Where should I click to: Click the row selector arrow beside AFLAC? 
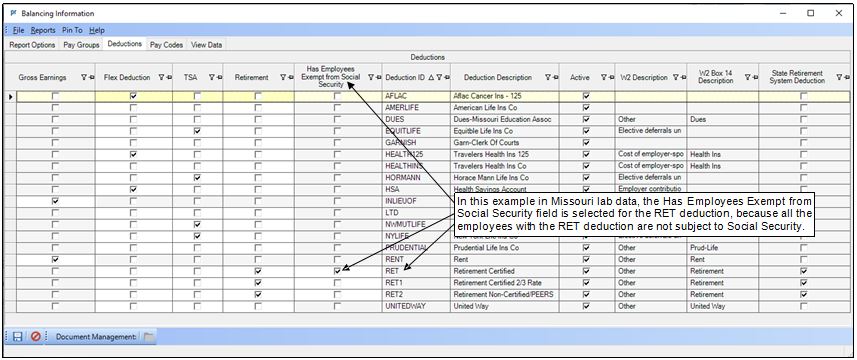click(11, 97)
